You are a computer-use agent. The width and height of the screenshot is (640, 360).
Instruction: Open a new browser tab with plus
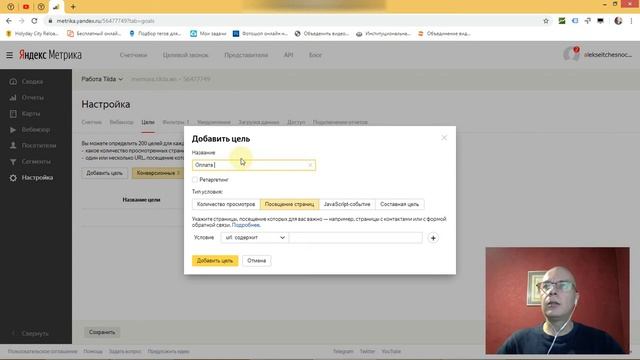pyautogui.click(x=73, y=7)
